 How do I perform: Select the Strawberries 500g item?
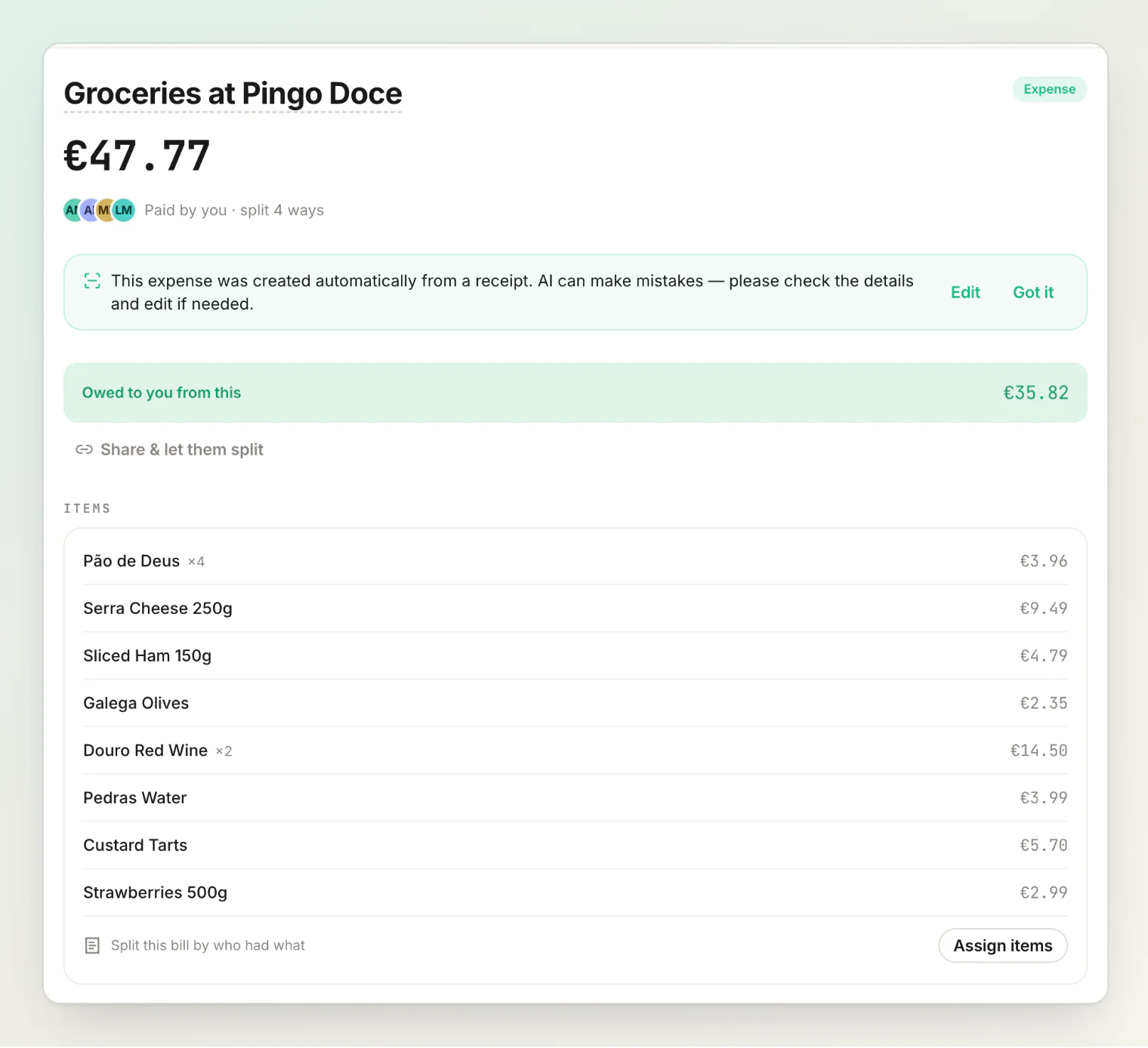click(576, 892)
